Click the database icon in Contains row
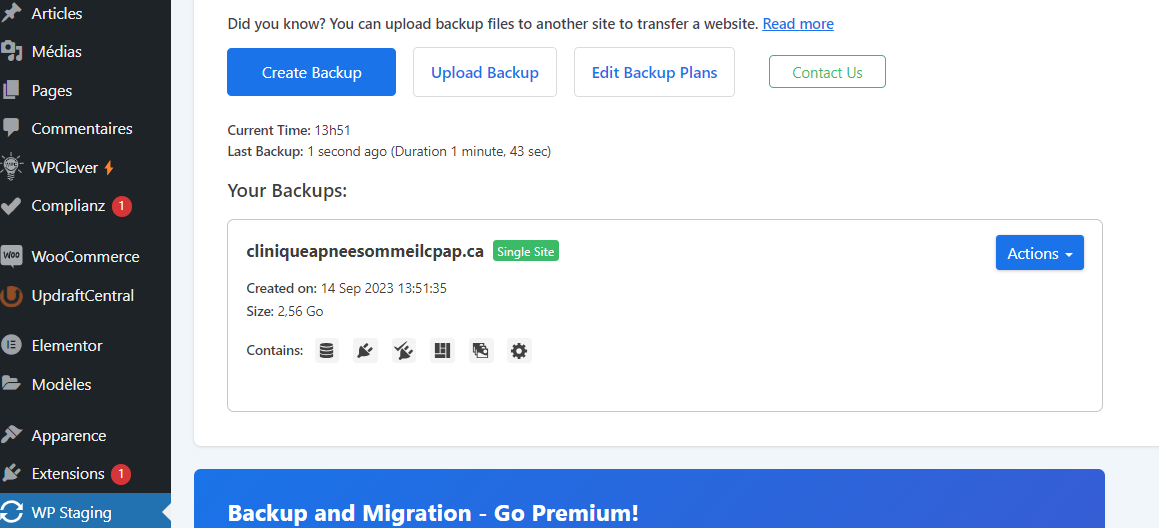This screenshot has height=528, width=1159. coord(327,351)
